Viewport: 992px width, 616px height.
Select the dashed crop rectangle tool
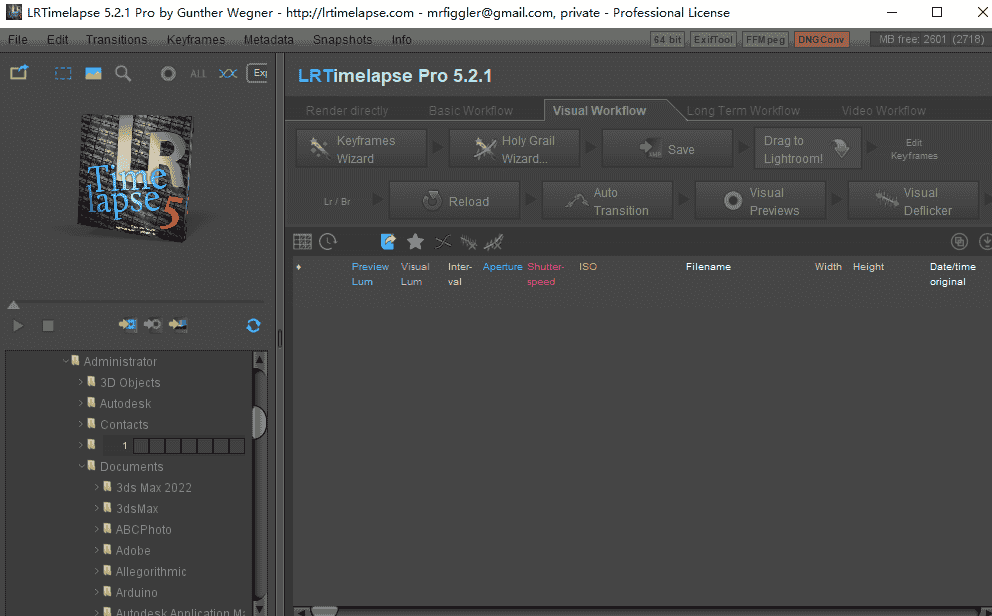tap(63, 73)
